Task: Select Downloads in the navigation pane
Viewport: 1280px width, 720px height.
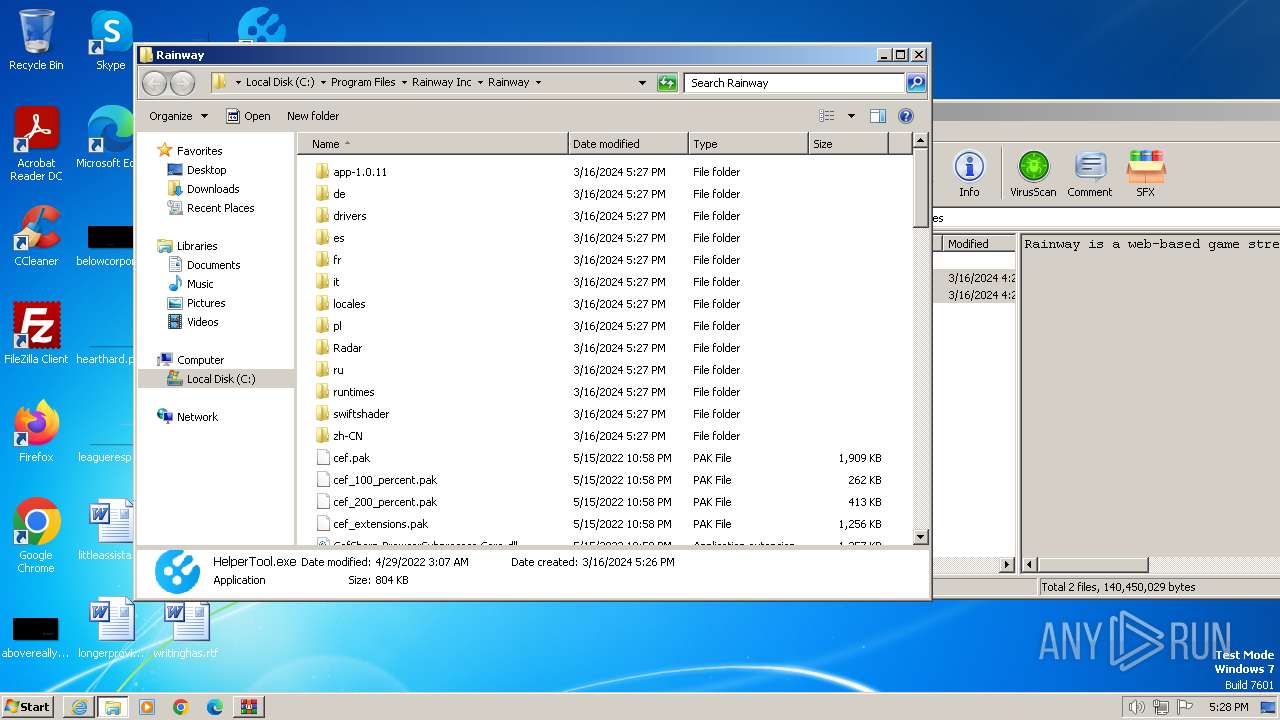Action: [213, 189]
